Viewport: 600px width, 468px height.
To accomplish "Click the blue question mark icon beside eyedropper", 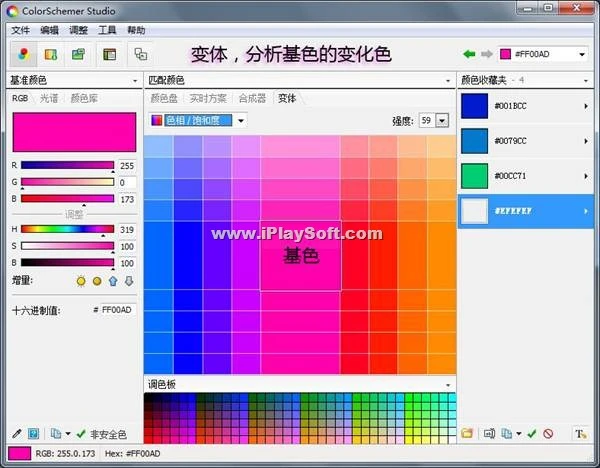I will point(34,434).
